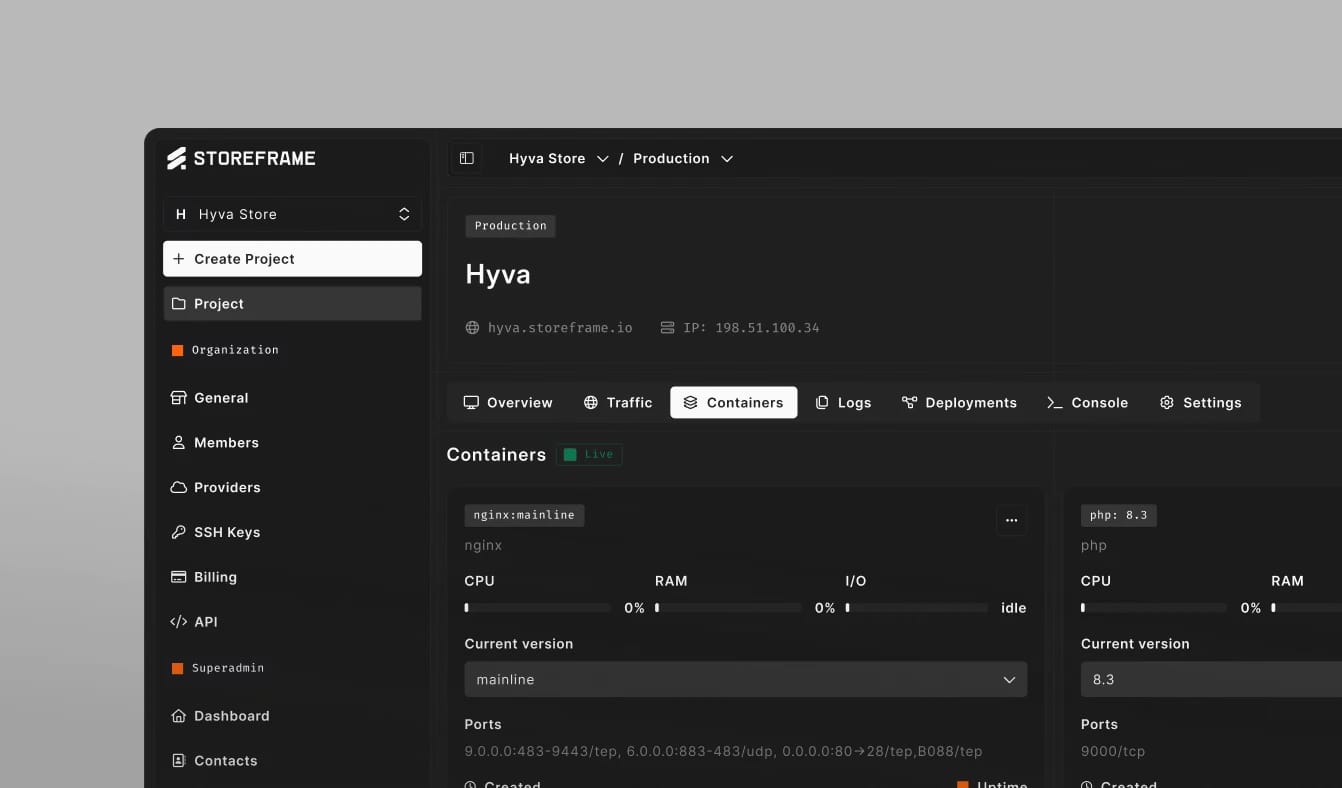Click the Members person icon

click(x=179, y=442)
